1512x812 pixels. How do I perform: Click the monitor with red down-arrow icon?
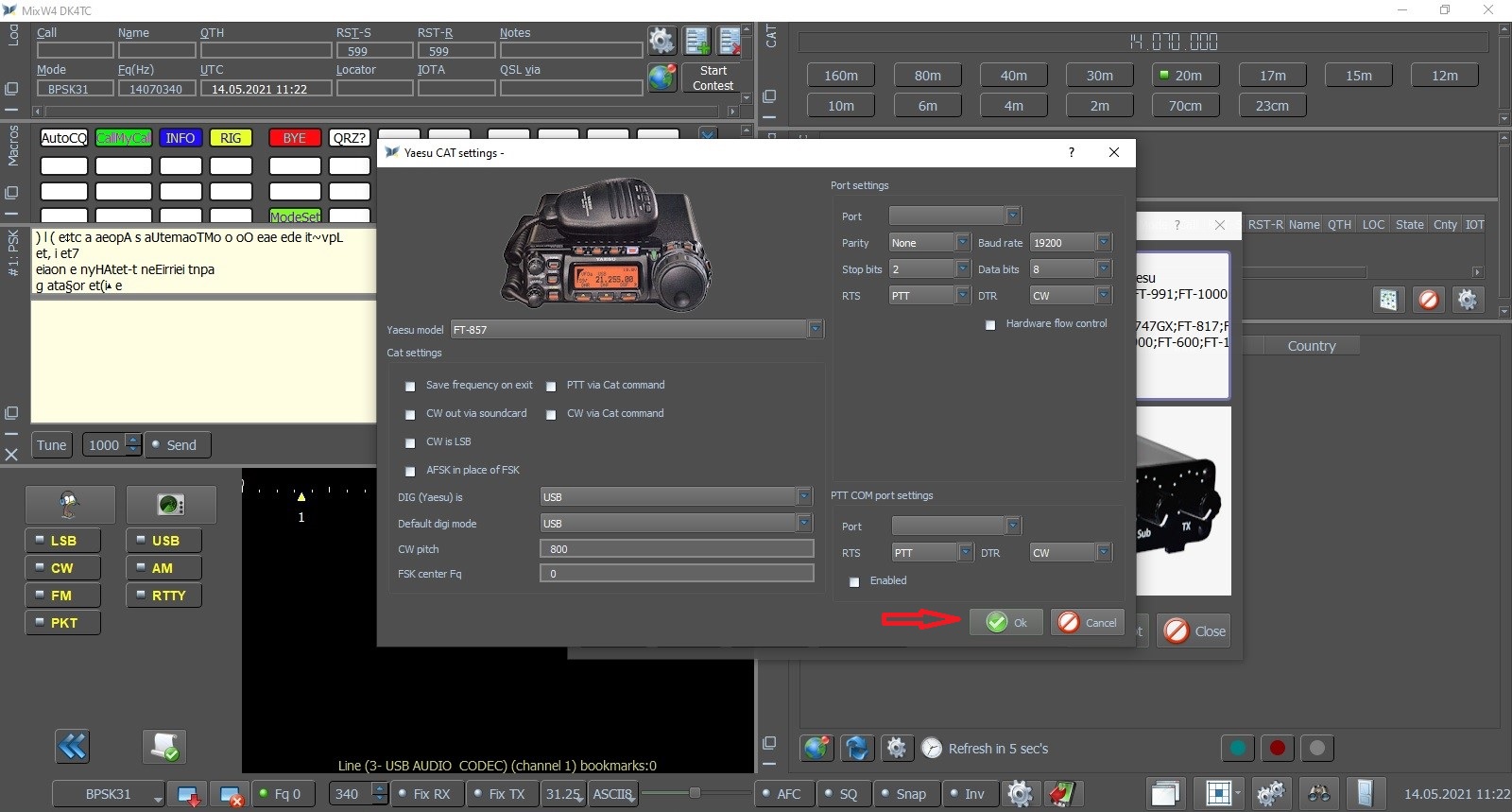pos(189,795)
